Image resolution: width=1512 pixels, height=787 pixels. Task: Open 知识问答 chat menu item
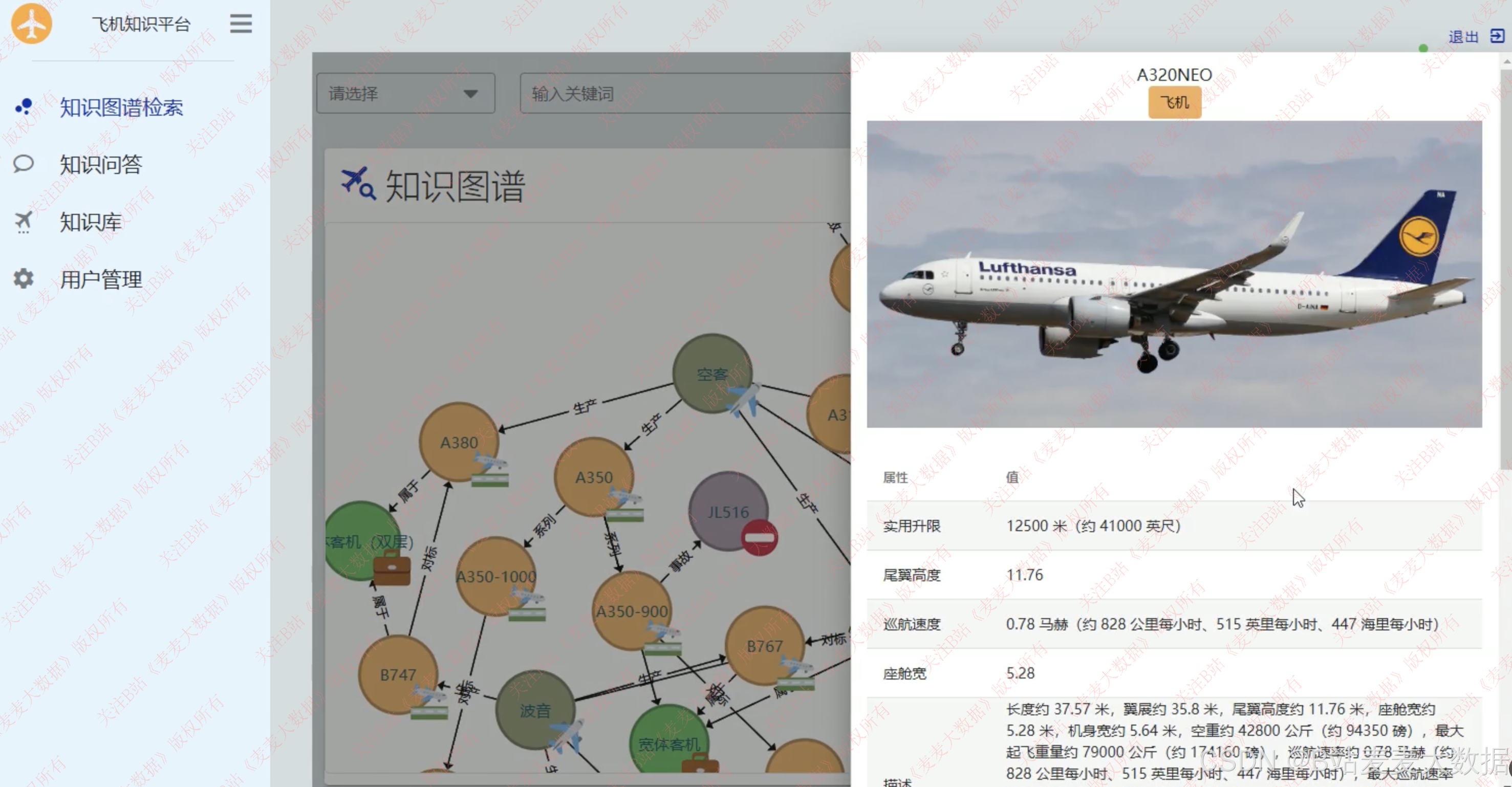(x=100, y=164)
